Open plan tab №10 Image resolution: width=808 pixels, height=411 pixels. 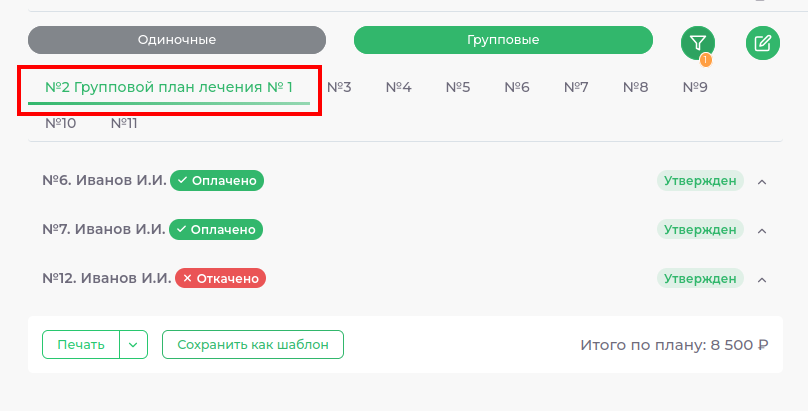pos(61,123)
